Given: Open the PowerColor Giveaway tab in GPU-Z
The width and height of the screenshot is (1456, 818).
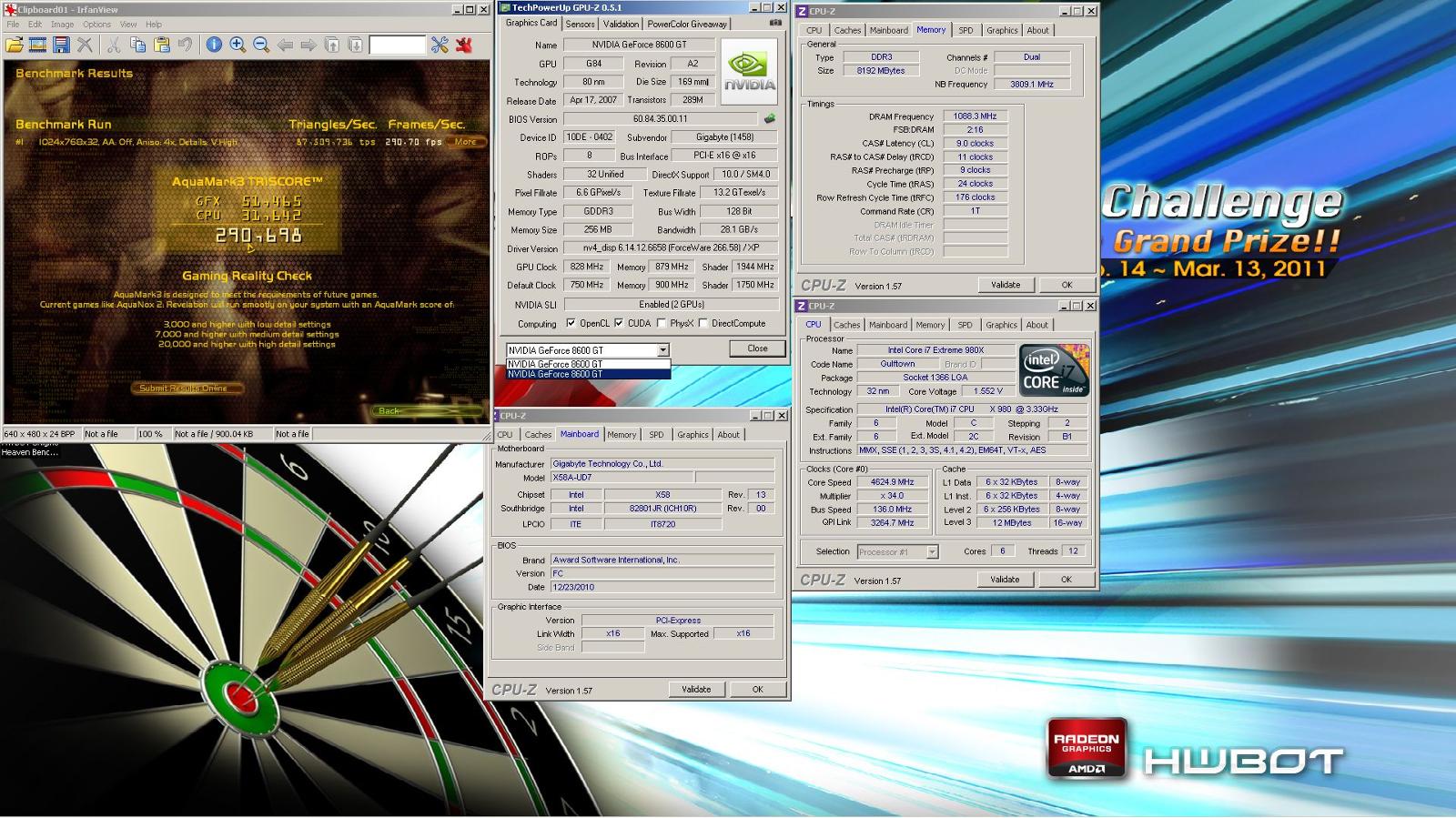Looking at the screenshot, I should [x=687, y=25].
